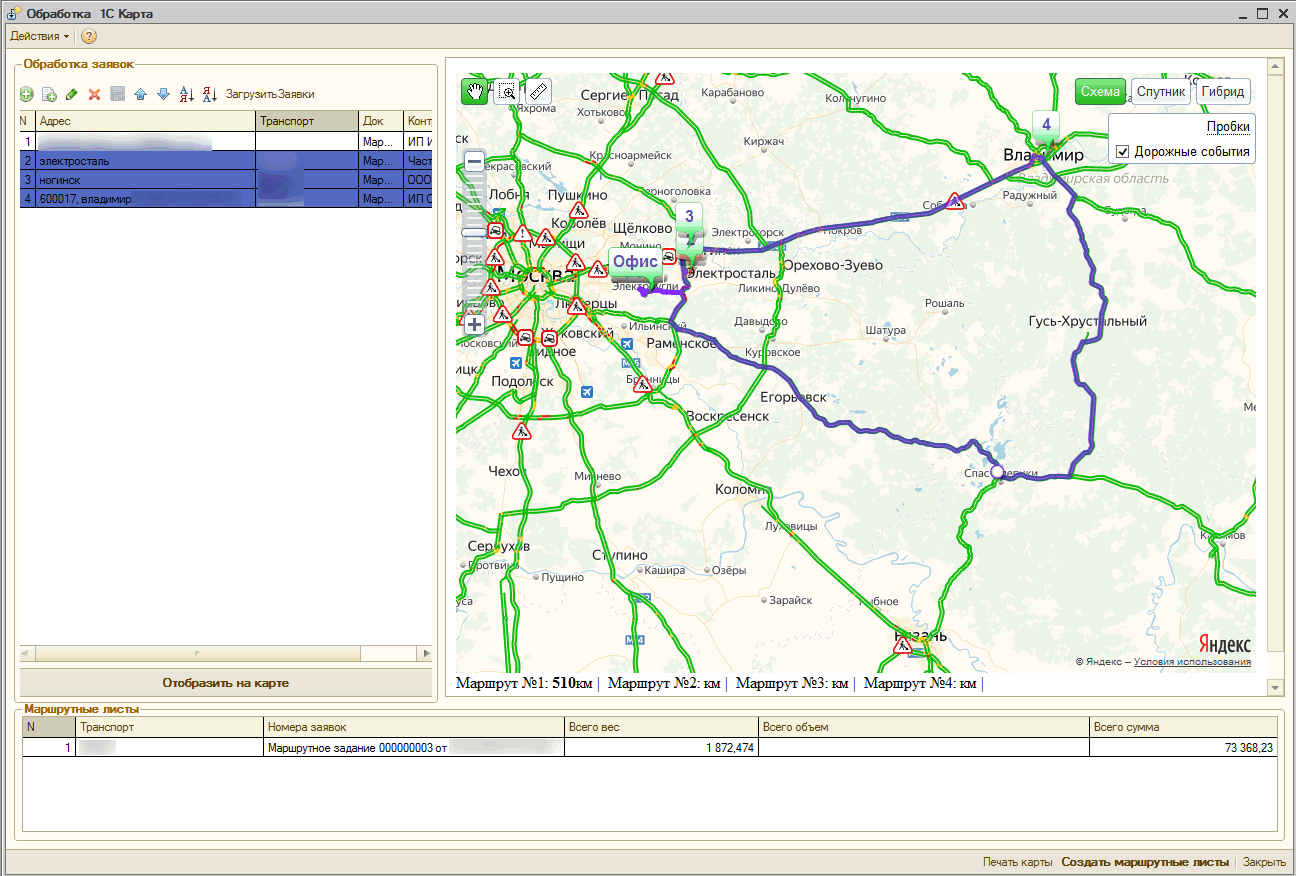1296x876 pixels.
Task: Switch map to Гибрид view
Action: coord(1223,92)
